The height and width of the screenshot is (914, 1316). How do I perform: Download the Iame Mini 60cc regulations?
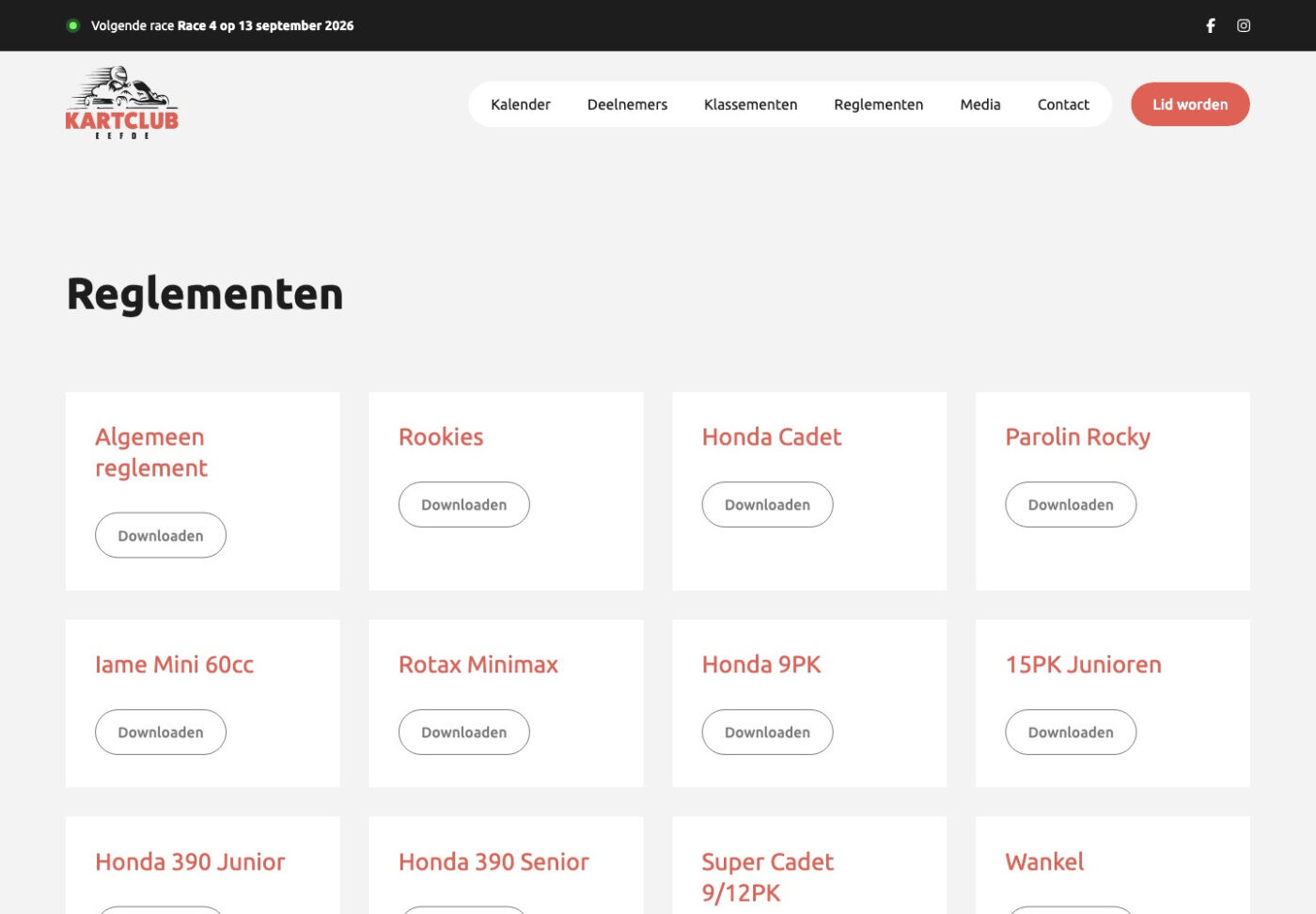[x=161, y=732]
